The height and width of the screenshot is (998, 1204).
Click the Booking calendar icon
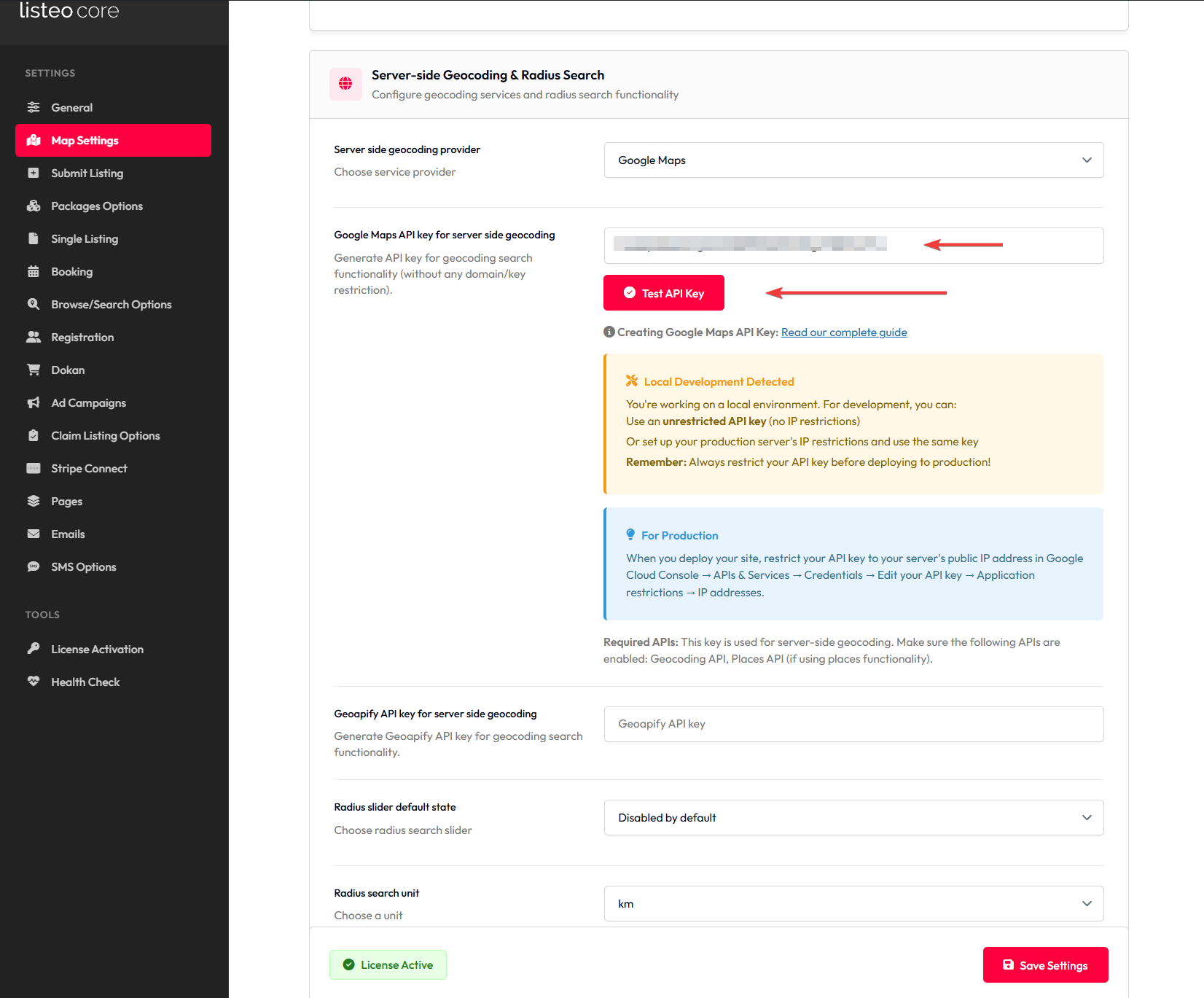[34, 271]
